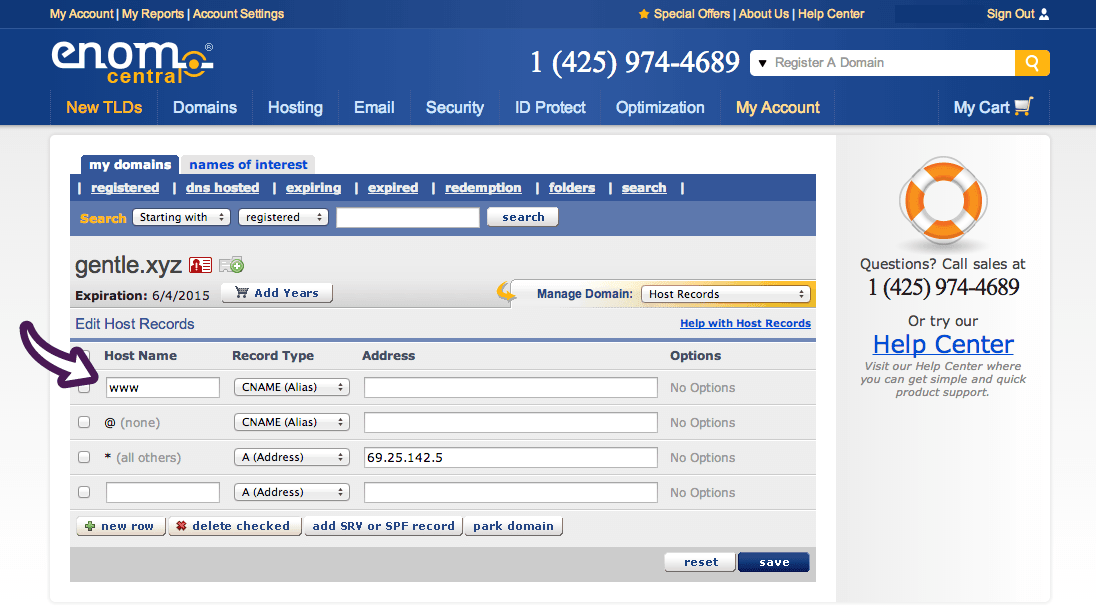Open the top bar Help Center link

tap(831, 14)
